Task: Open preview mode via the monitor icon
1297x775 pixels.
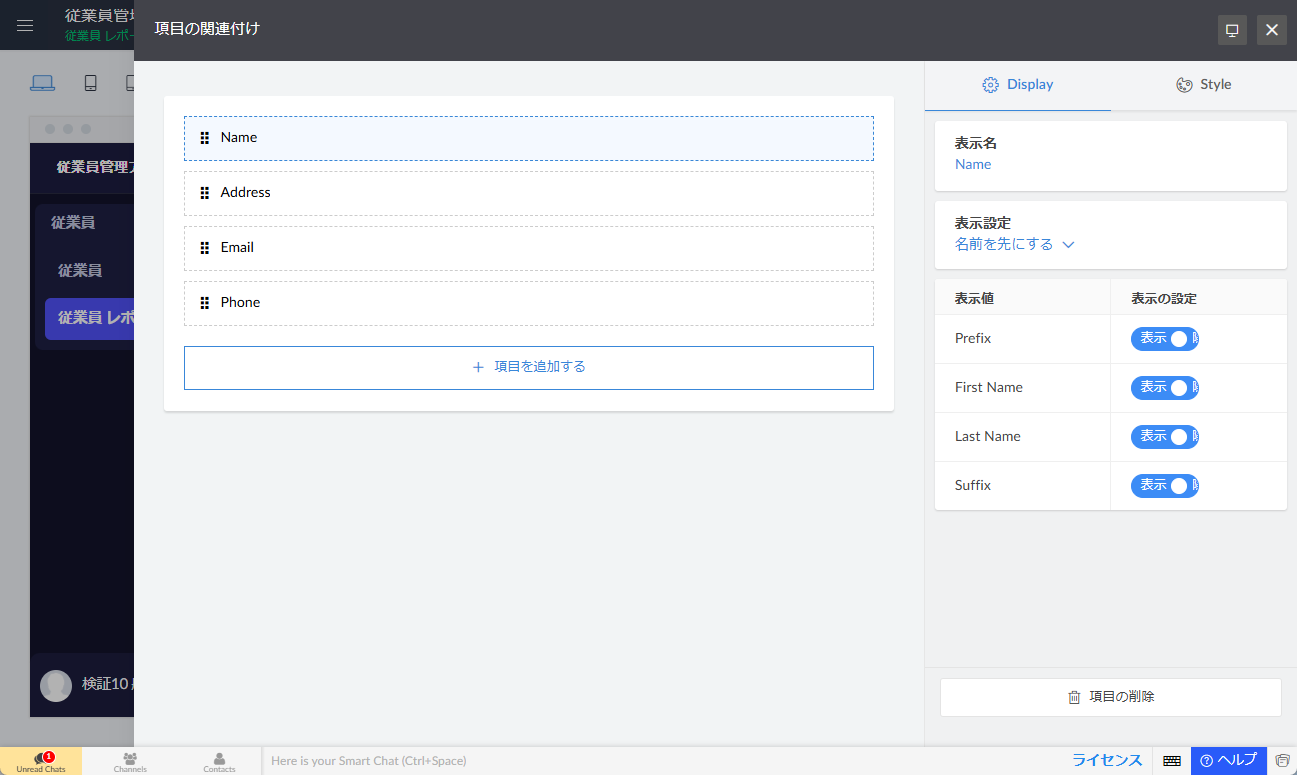Action: [x=1232, y=30]
